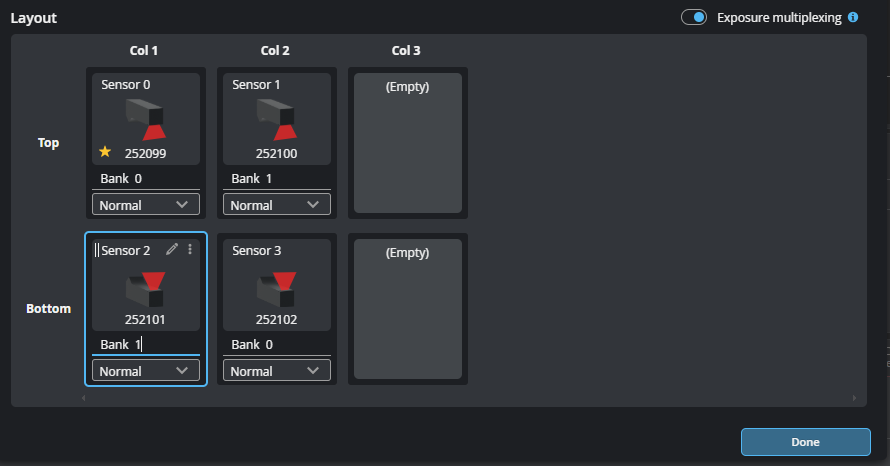Click the Sensor 2 camera icon
This screenshot has height=466, width=890.
coord(146,286)
